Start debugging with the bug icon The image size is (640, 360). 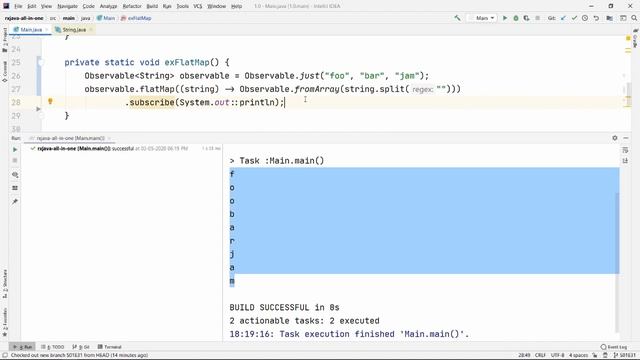pos(516,18)
